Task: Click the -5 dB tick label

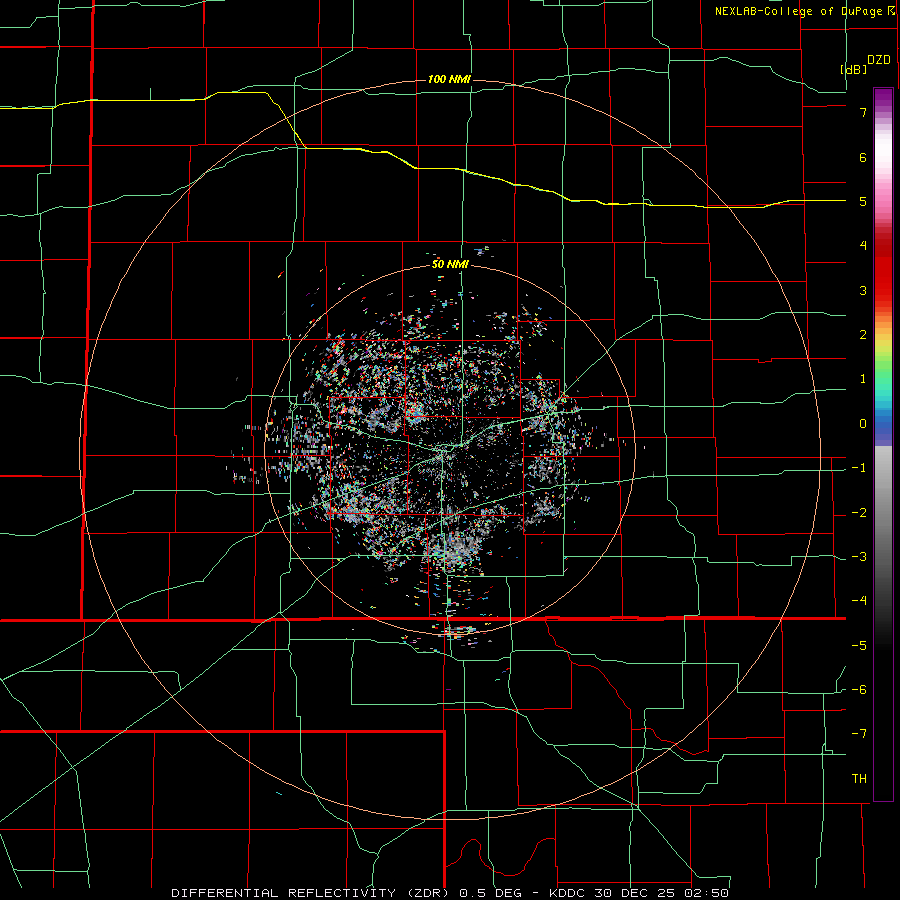Action: coord(859,646)
